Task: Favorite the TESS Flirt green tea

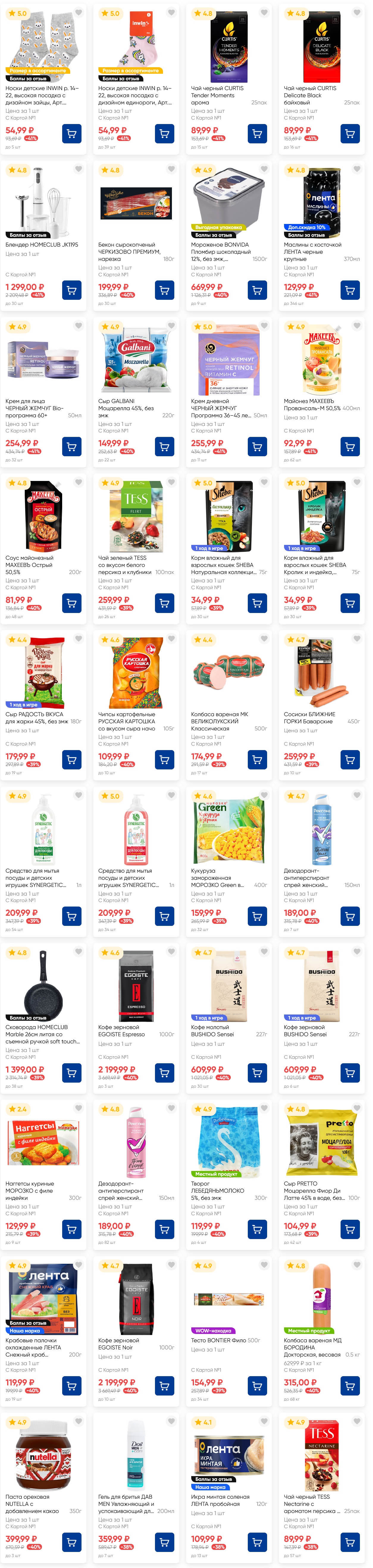Action: pos(171,483)
